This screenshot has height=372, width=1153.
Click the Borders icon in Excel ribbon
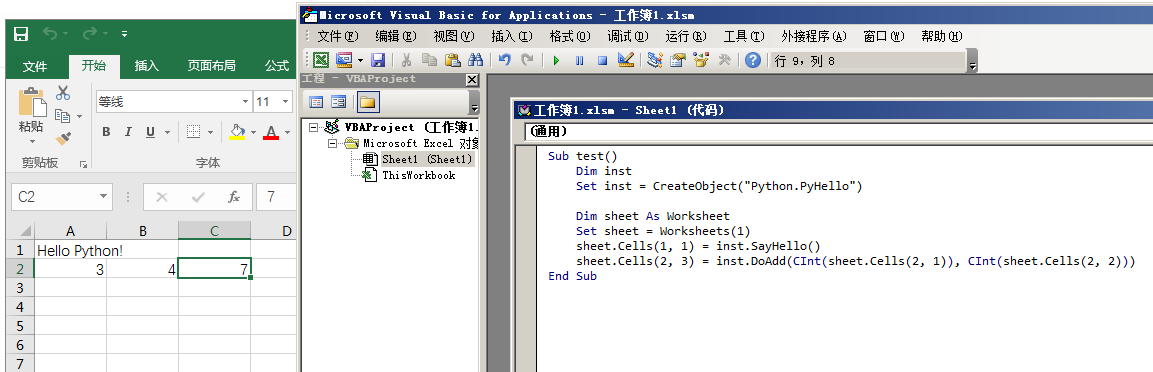tap(193, 132)
